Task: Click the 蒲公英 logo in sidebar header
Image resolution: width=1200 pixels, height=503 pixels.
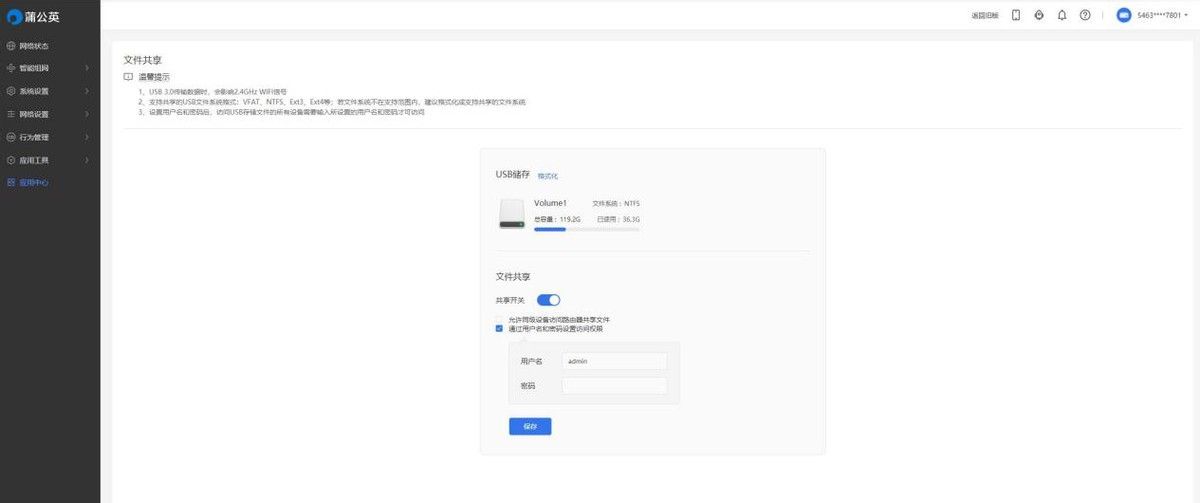Action: point(35,15)
